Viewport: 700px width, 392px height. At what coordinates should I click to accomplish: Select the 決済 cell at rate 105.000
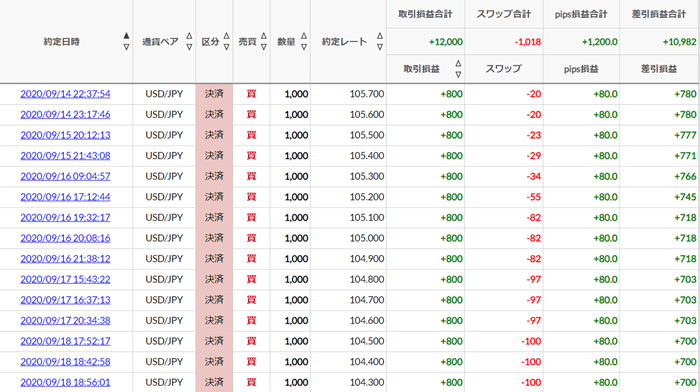[x=214, y=238]
